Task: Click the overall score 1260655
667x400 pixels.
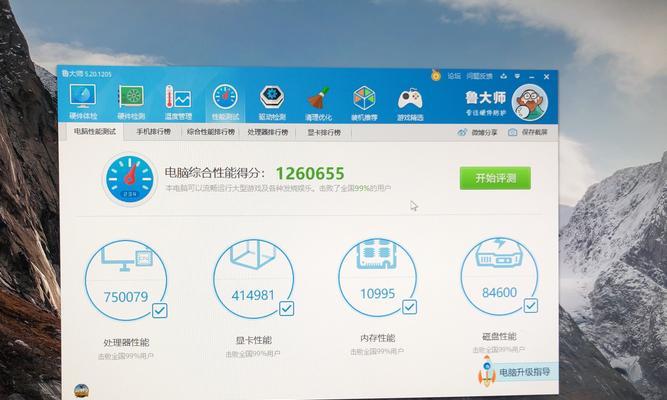Action: click(x=310, y=173)
